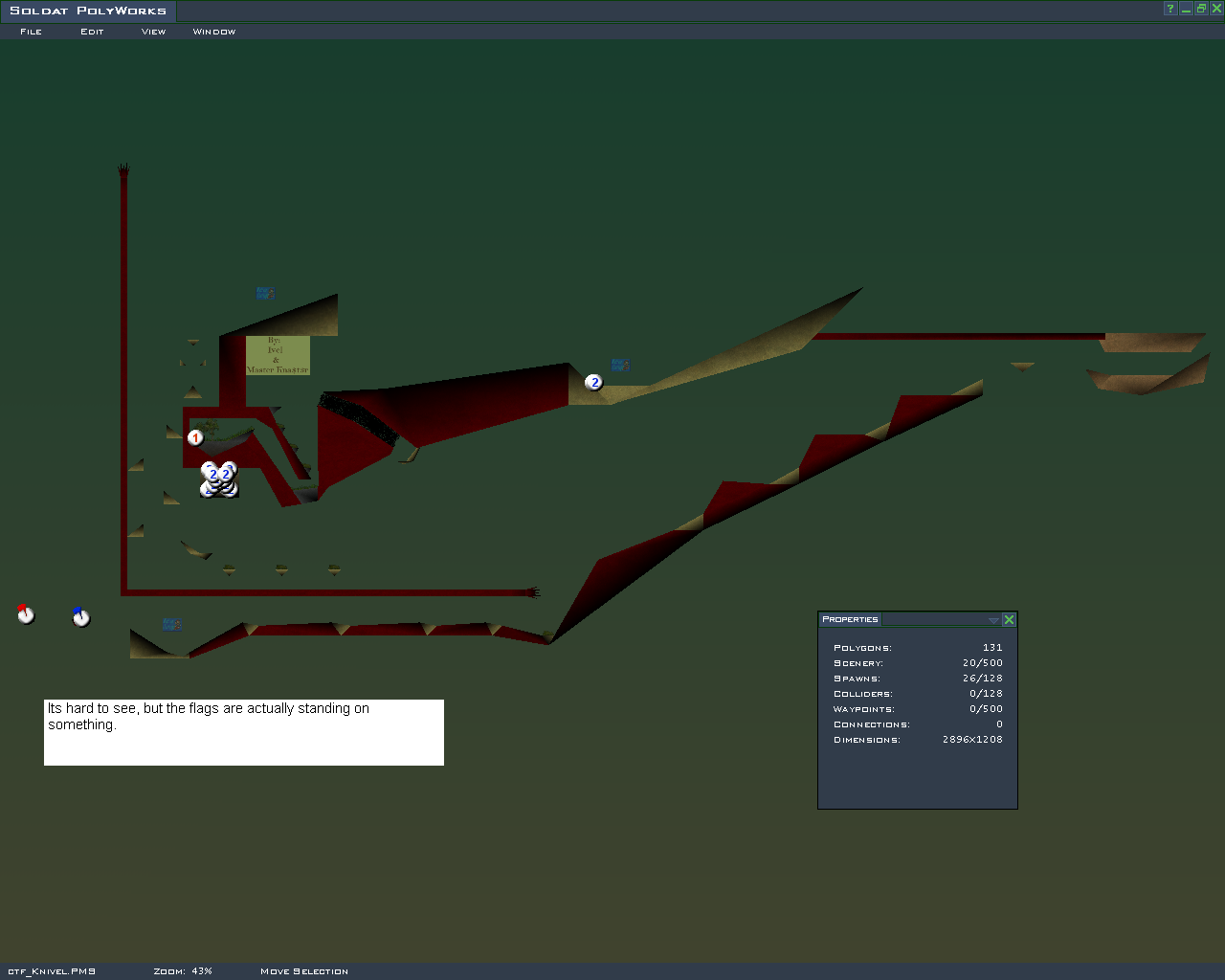Click the white text box about the flags

[244, 732]
